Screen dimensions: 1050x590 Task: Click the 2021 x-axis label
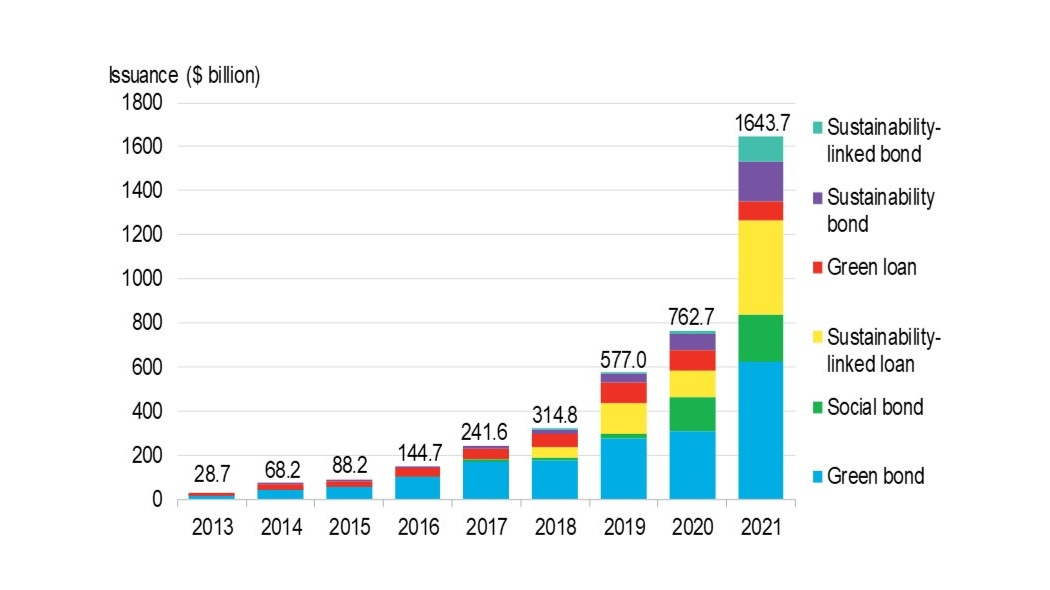[761, 527]
